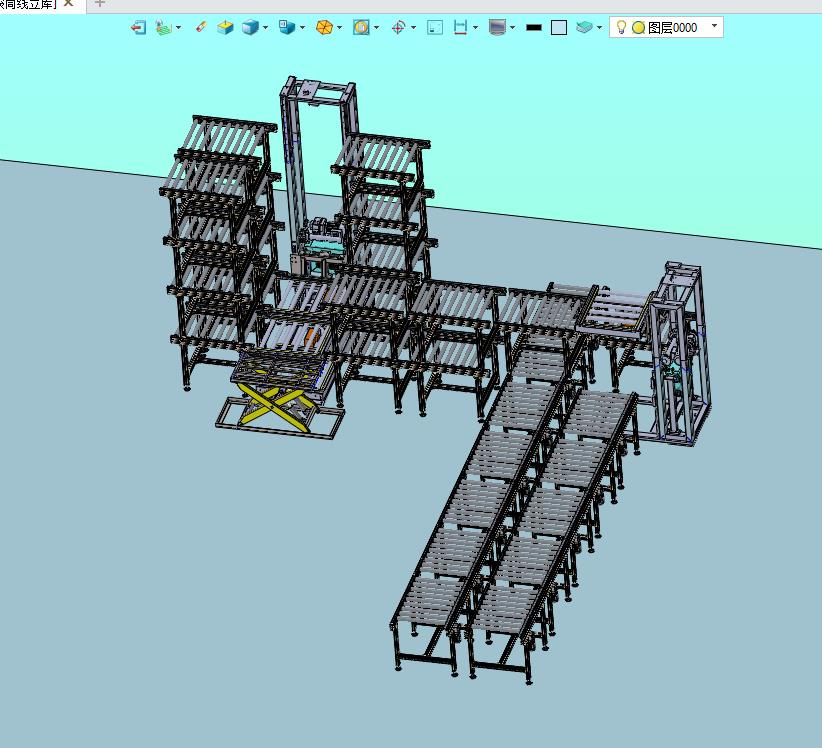Screen dimensions: 822x748
Task: Open dropdown beside blue cube icon
Action: click(265, 27)
